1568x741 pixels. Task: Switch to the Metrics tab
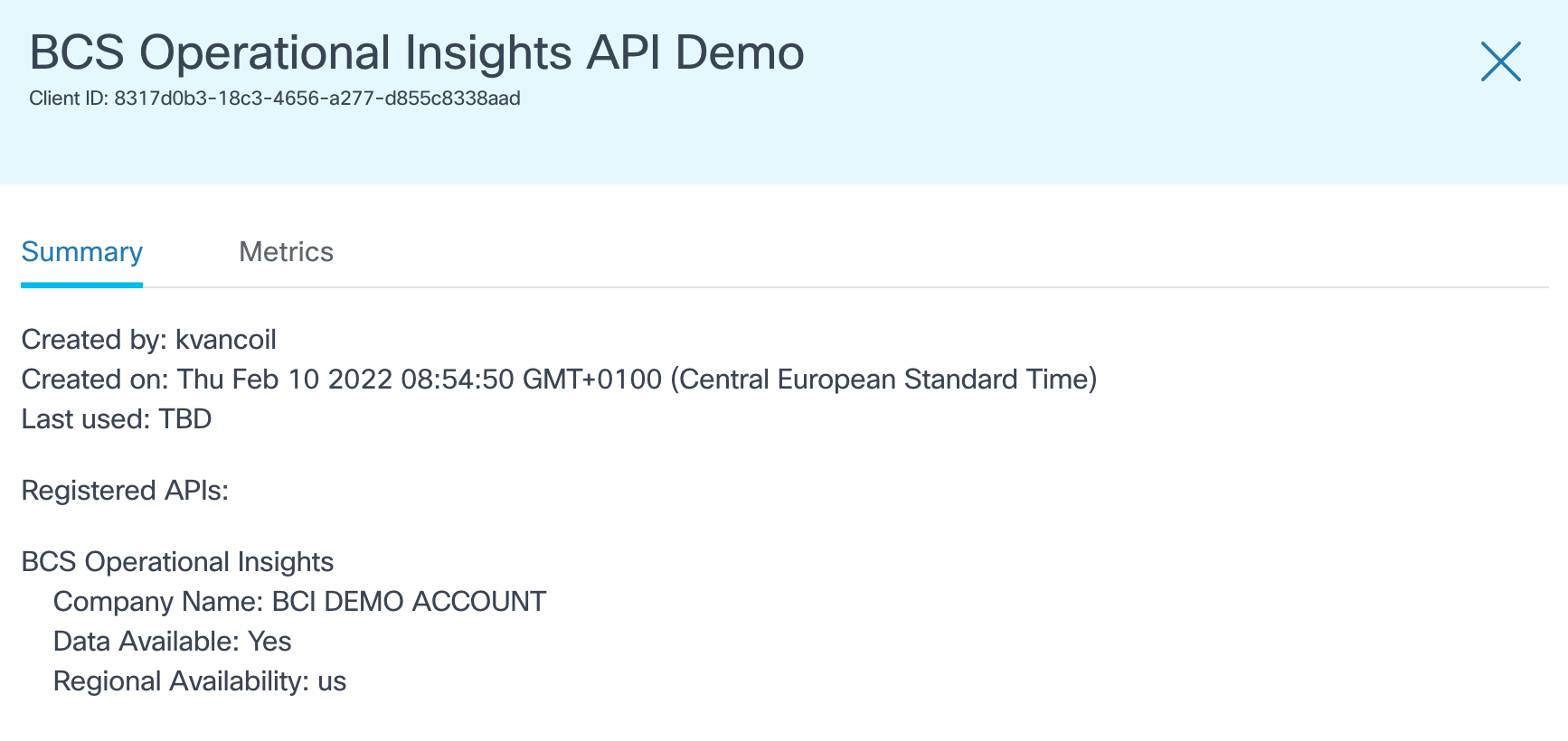click(286, 252)
